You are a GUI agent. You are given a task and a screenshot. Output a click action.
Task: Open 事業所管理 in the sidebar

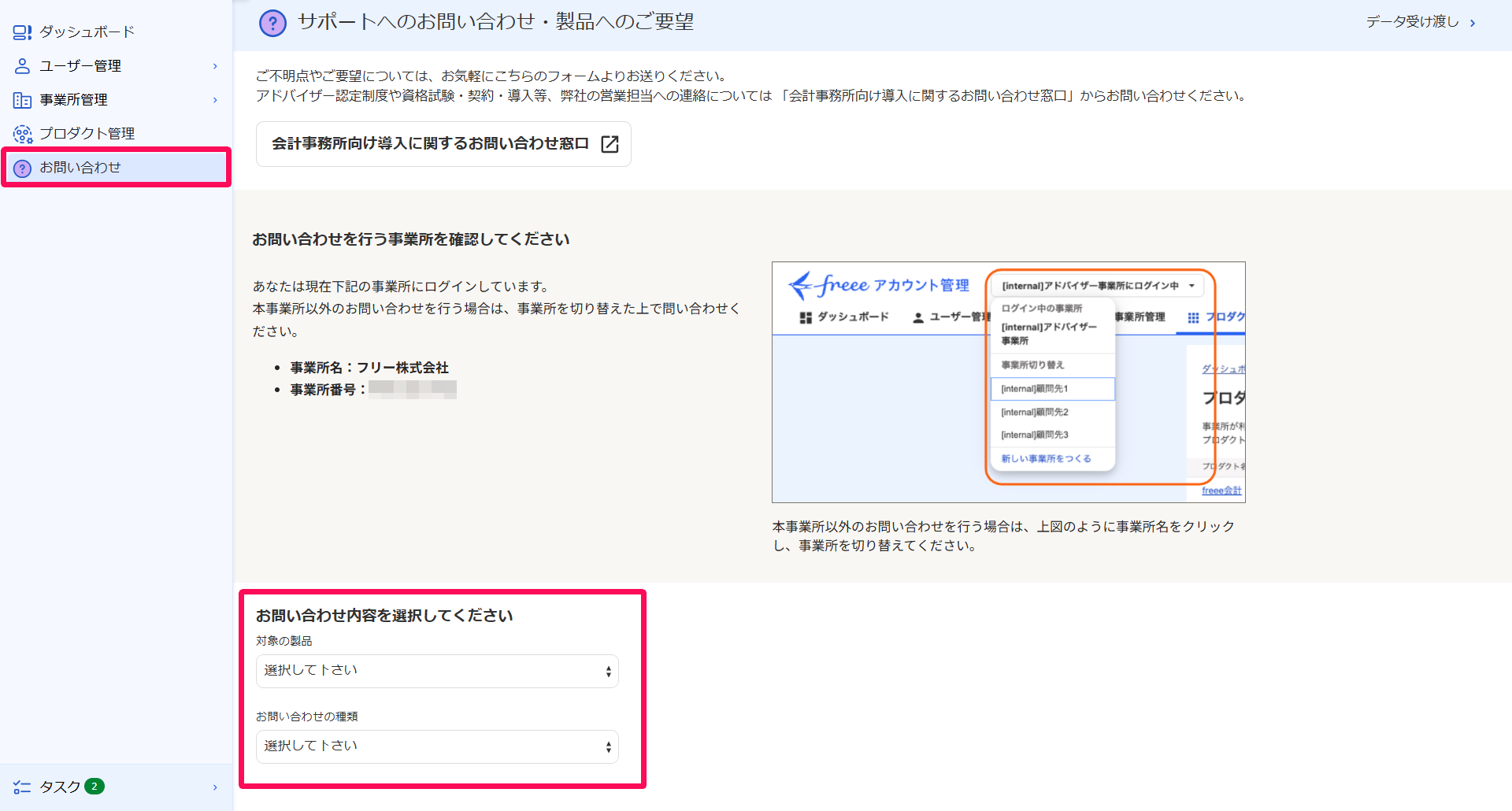point(116,100)
